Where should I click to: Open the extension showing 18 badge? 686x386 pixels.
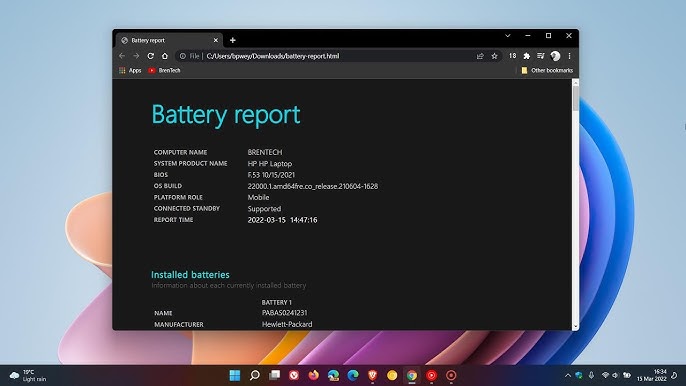click(512, 56)
